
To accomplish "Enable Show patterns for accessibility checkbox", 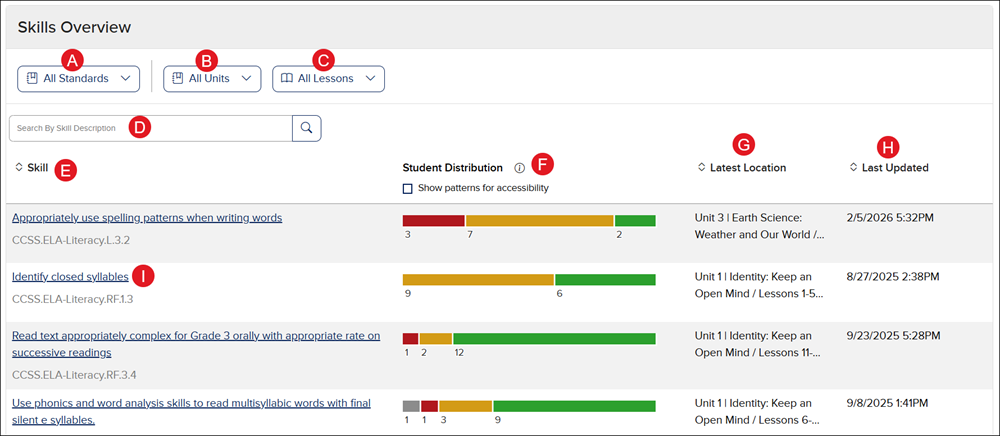I will click(408, 188).
